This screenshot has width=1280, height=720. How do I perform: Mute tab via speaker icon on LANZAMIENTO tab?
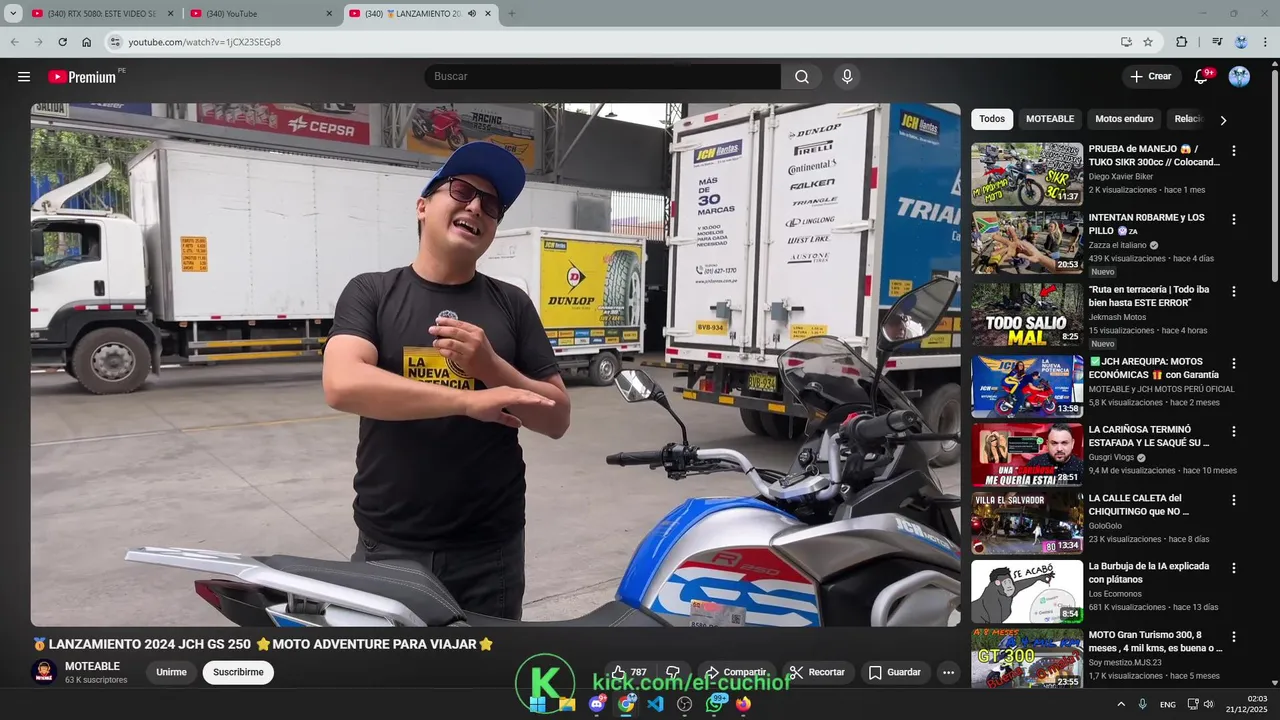(x=472, y=14)
